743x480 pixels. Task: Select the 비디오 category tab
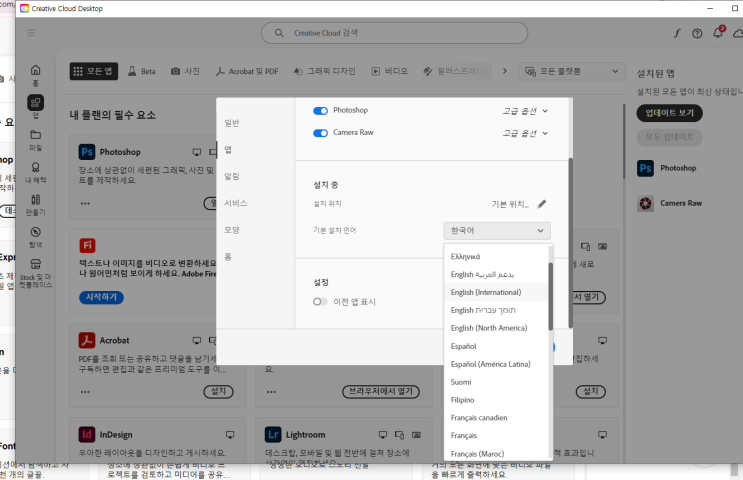[390, 71]
